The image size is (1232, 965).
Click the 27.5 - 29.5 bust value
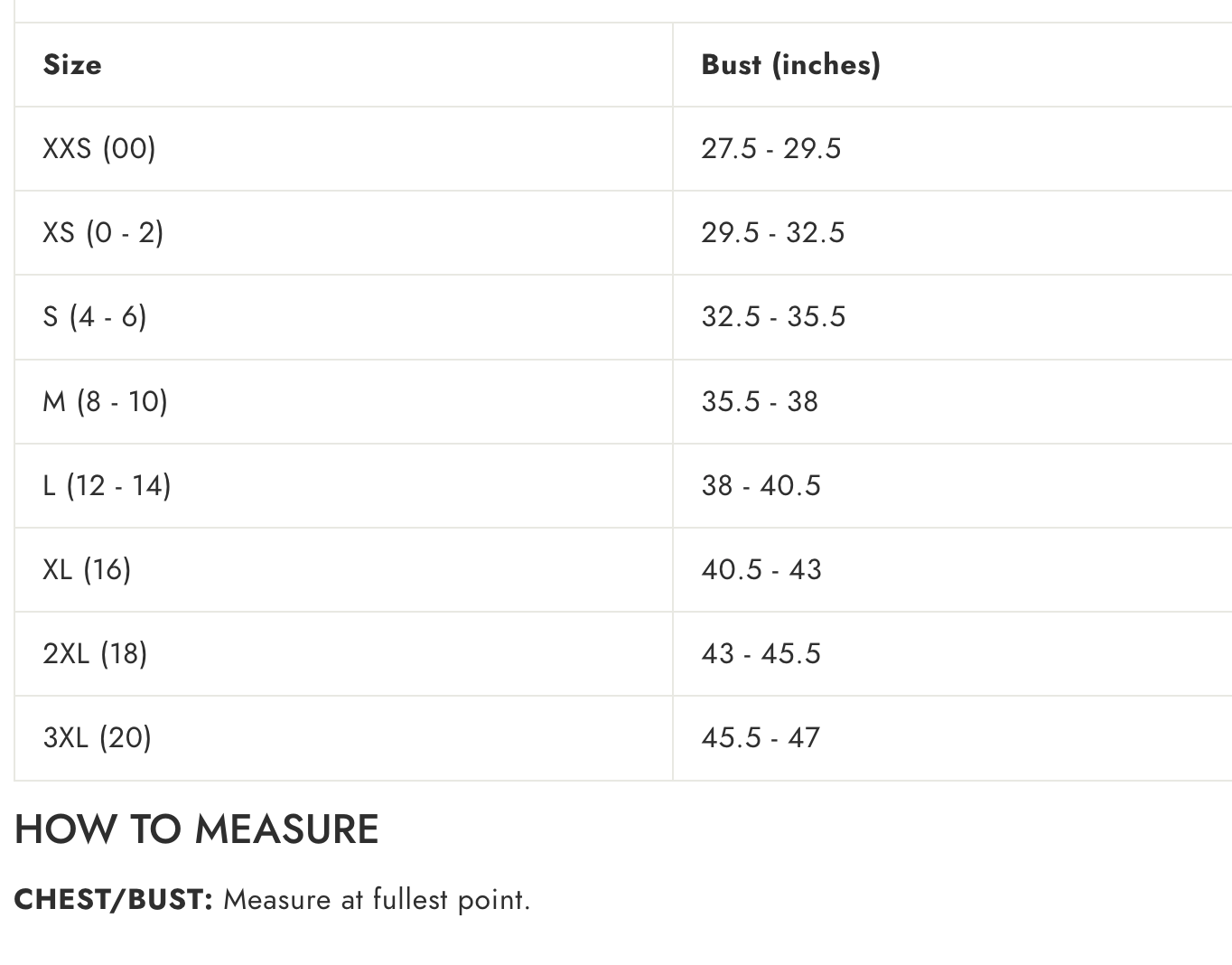coord(770,149)
